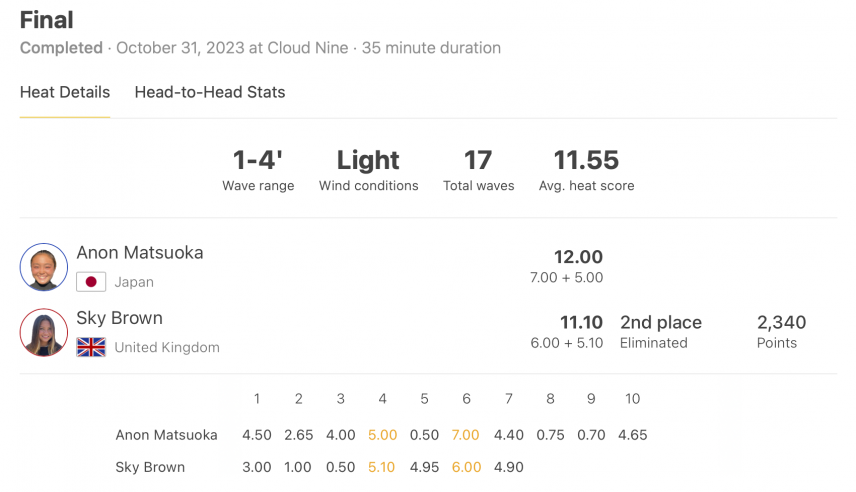The width and height of the screenshot is (856, 492).
Task: Open the Sky Brown athlete name link
Action: click(x=120, y=318)
